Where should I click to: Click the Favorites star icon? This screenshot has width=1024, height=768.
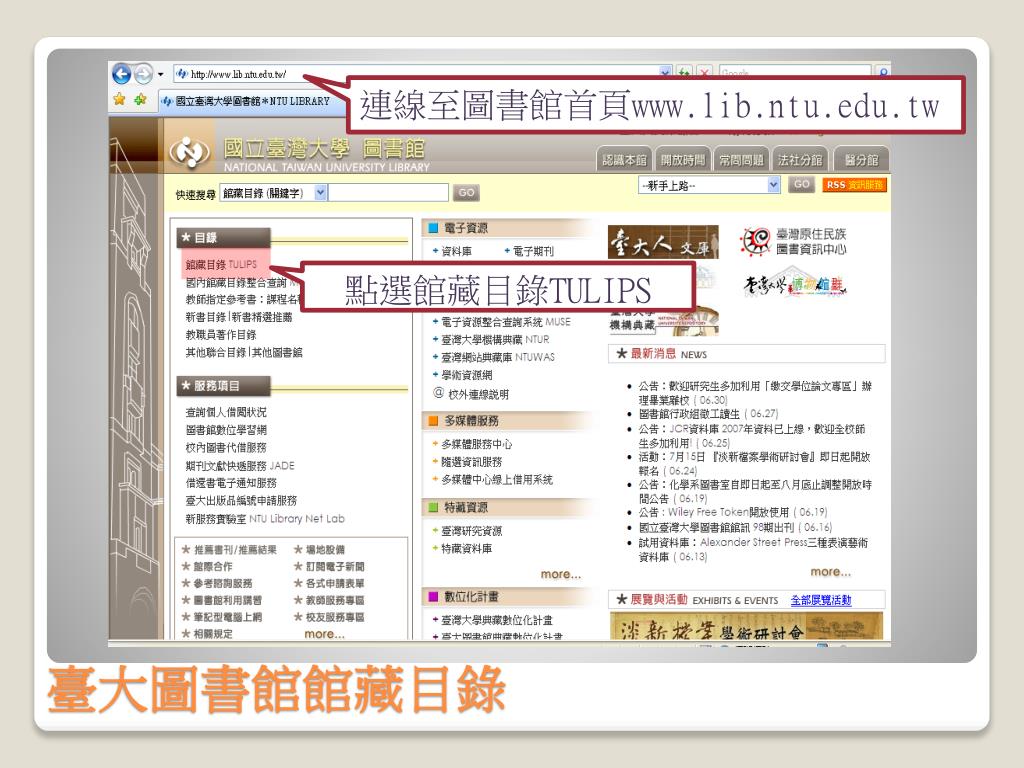pyautogui.click(x=119, y=99)
